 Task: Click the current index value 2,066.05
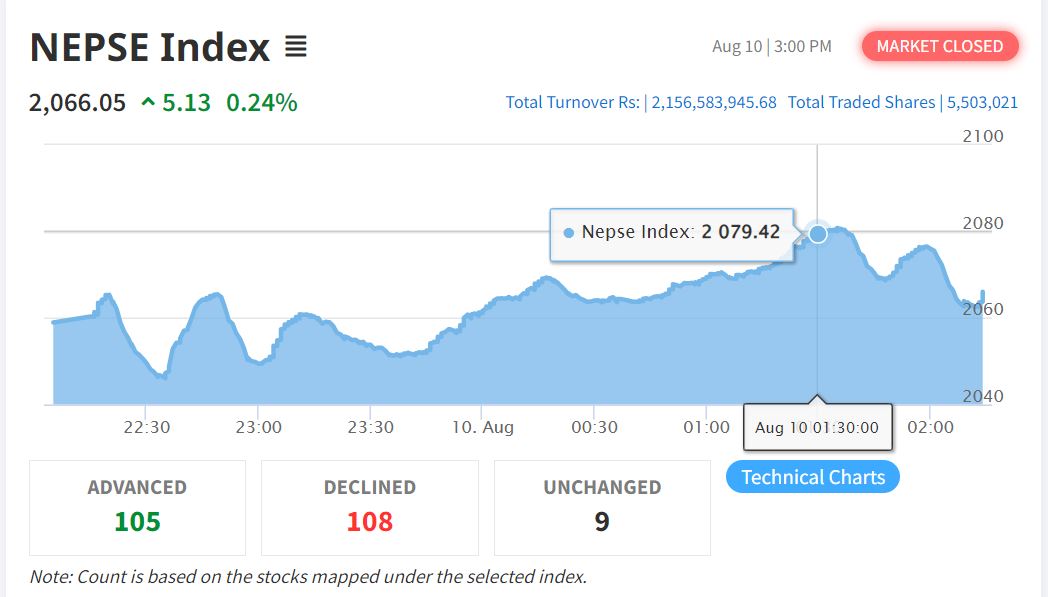[78, 102]
